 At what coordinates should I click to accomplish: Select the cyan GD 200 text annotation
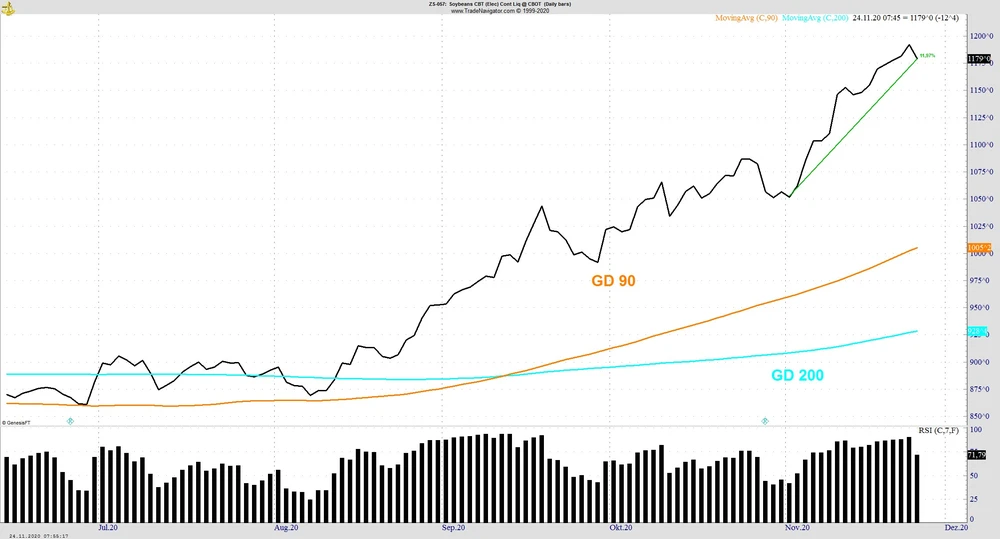coord(797,376)
